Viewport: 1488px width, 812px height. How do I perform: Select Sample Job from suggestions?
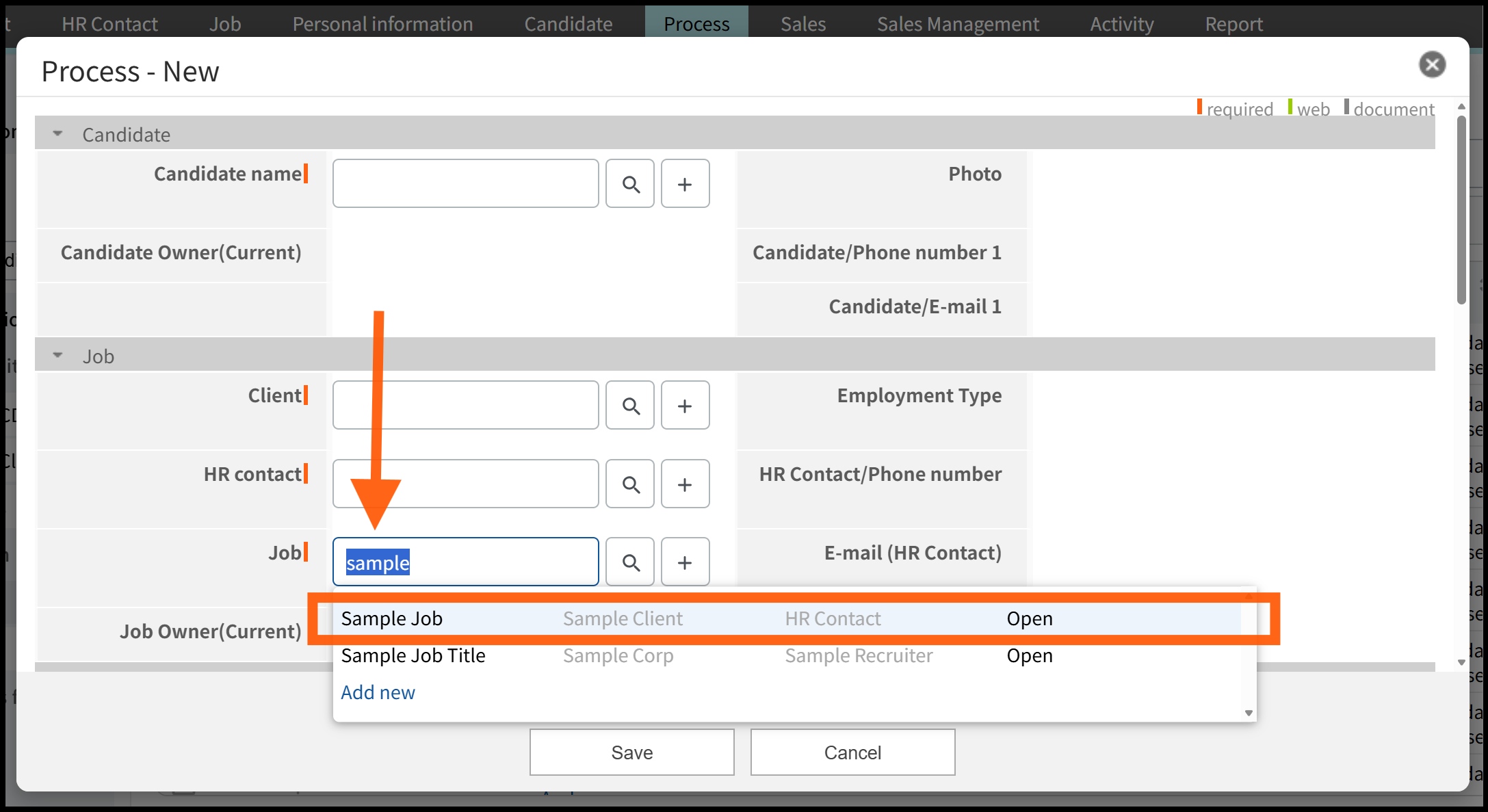click(x=392, y=618)
